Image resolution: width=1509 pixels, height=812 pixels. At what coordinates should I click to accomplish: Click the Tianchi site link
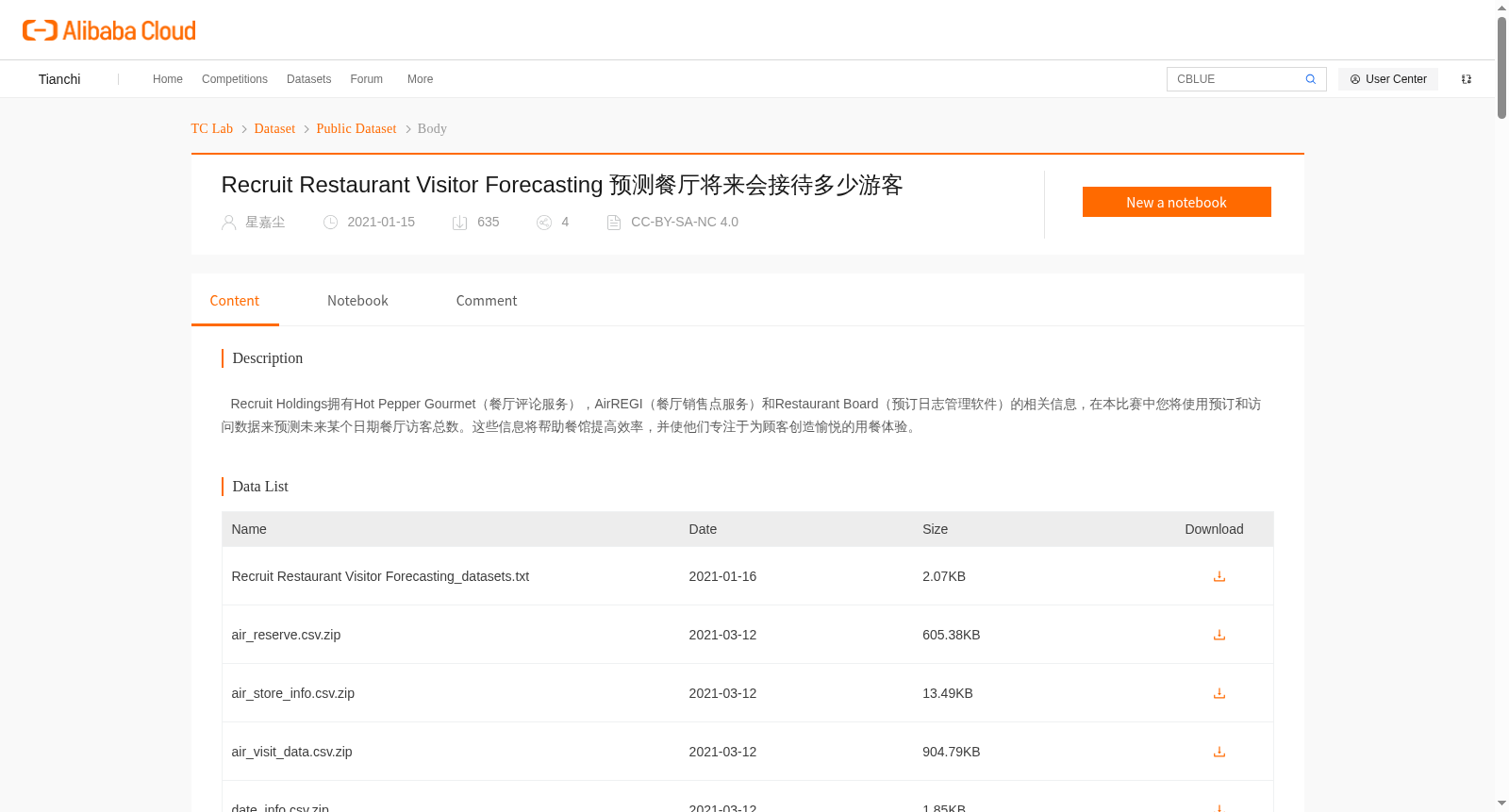tap(59, 79)
